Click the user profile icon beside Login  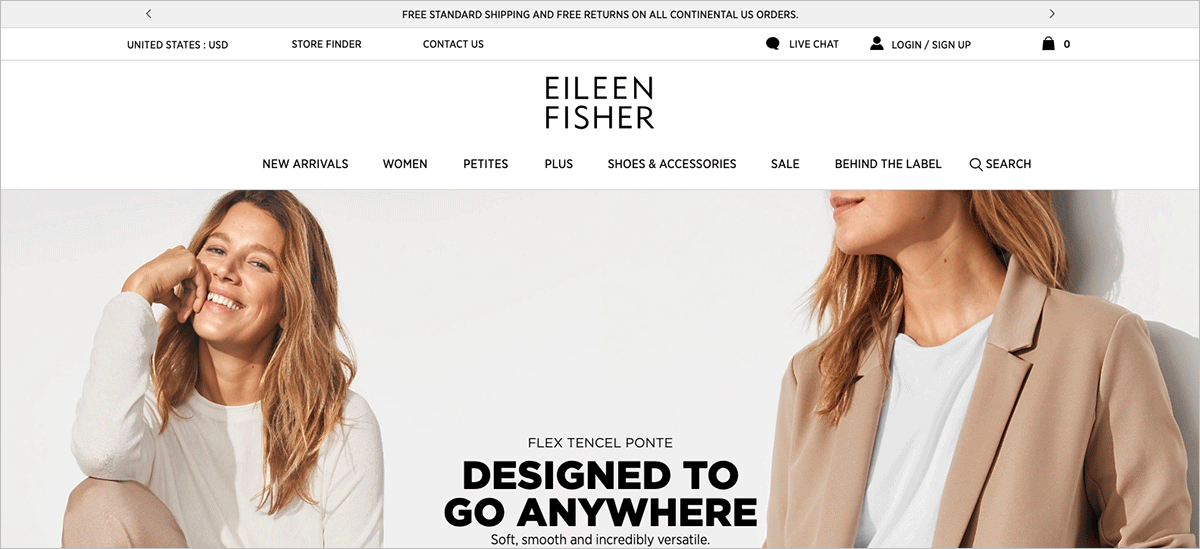point(877,44)
